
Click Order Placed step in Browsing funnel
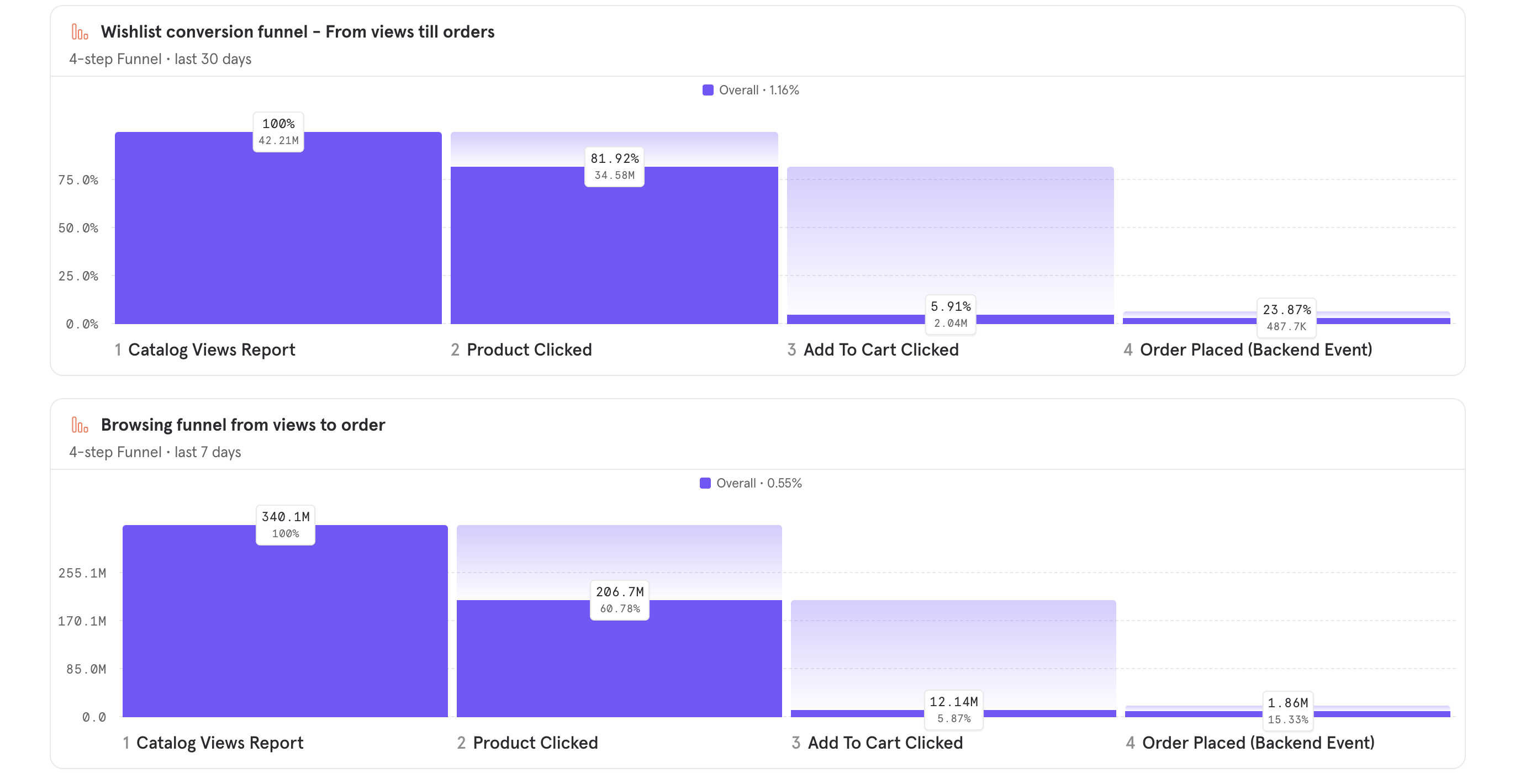(x=1258, y=743)
